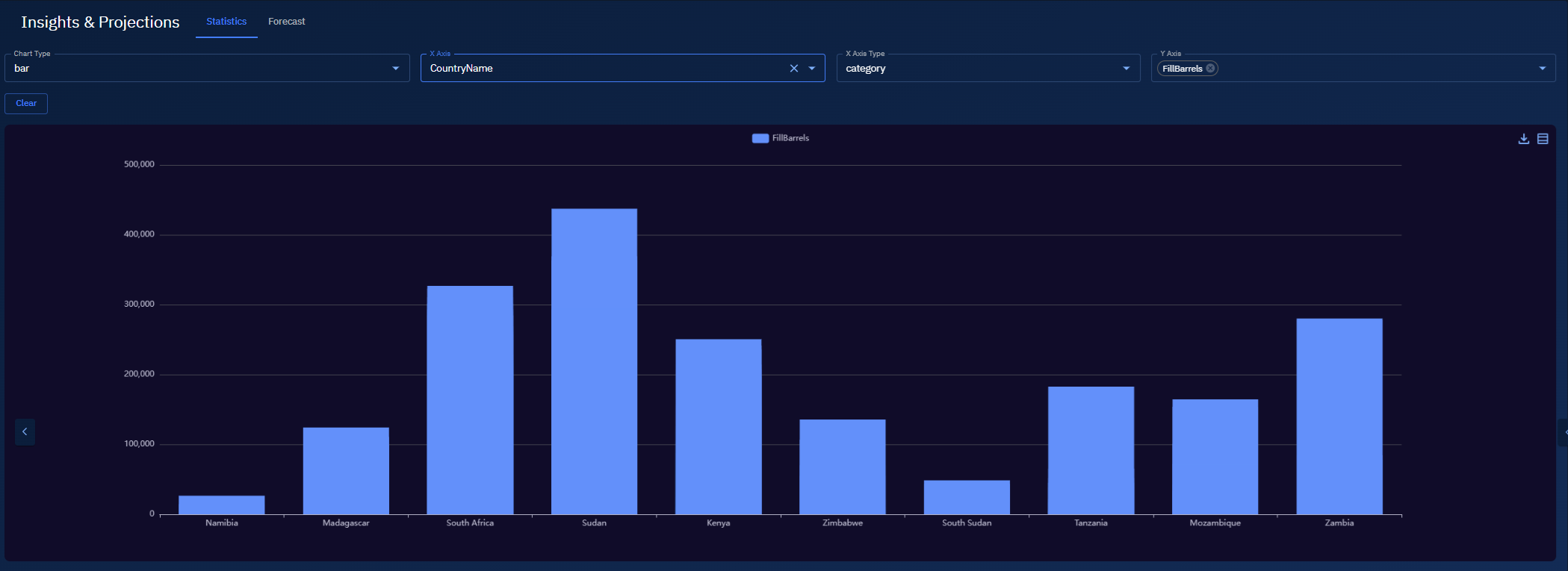Click the Sudan bar in the chart
This screenshot has width=1568, height=571.
coord(594,362)
